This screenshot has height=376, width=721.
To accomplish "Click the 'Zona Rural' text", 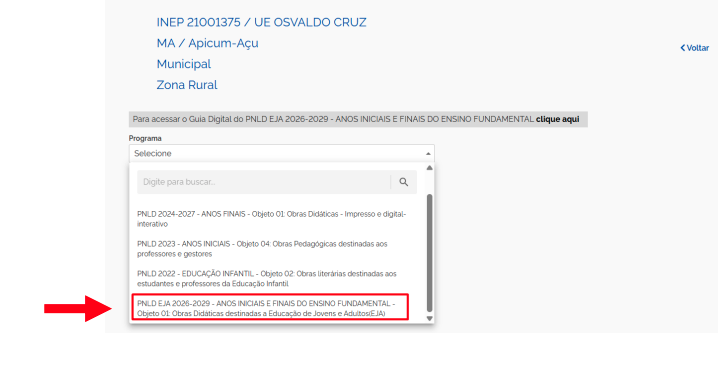I will coord(187,85).
